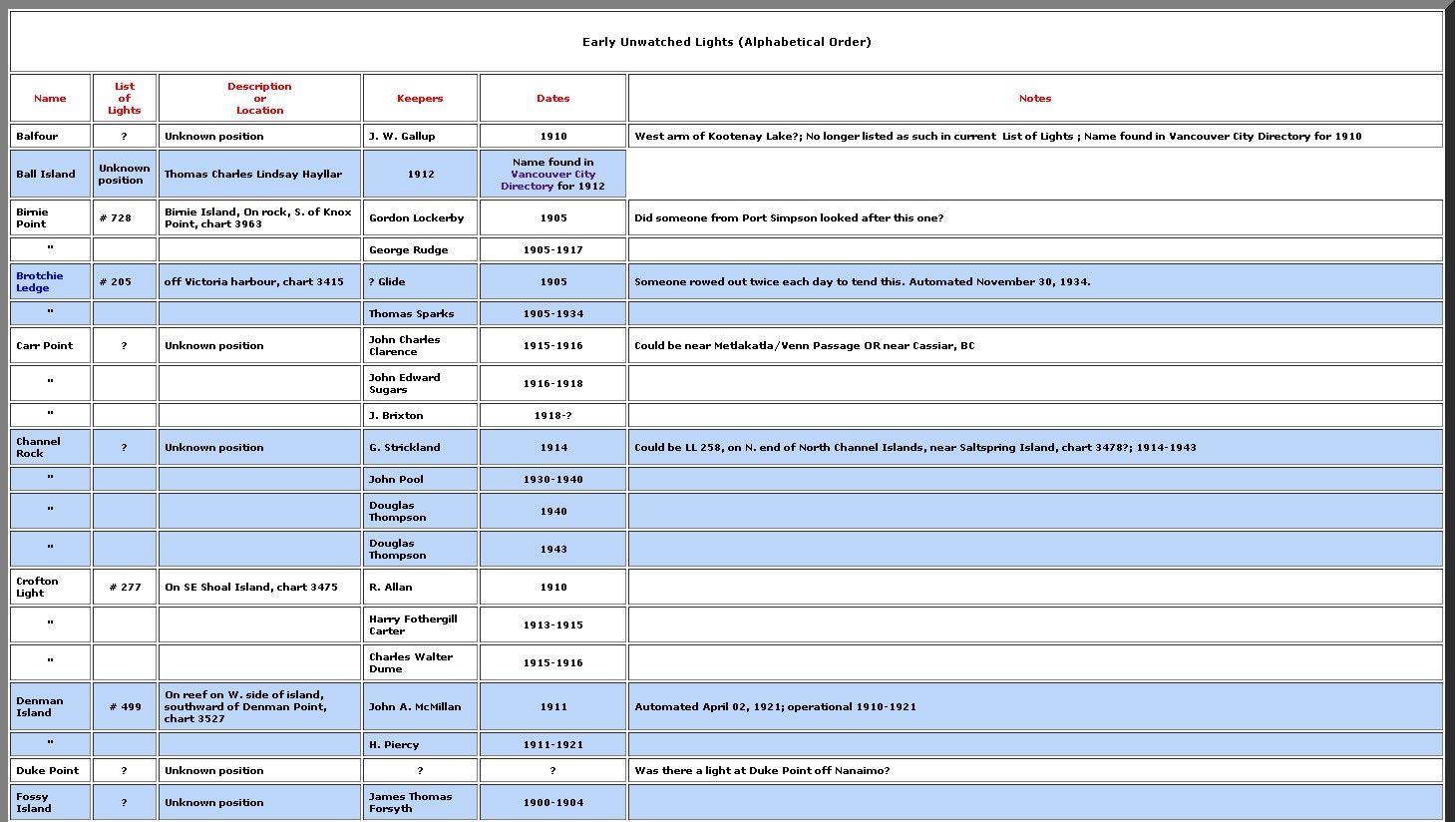Screen dimensions: 1456x822
Task: Select the '1911-1921' date cell
Action: [x=552, y=744]
